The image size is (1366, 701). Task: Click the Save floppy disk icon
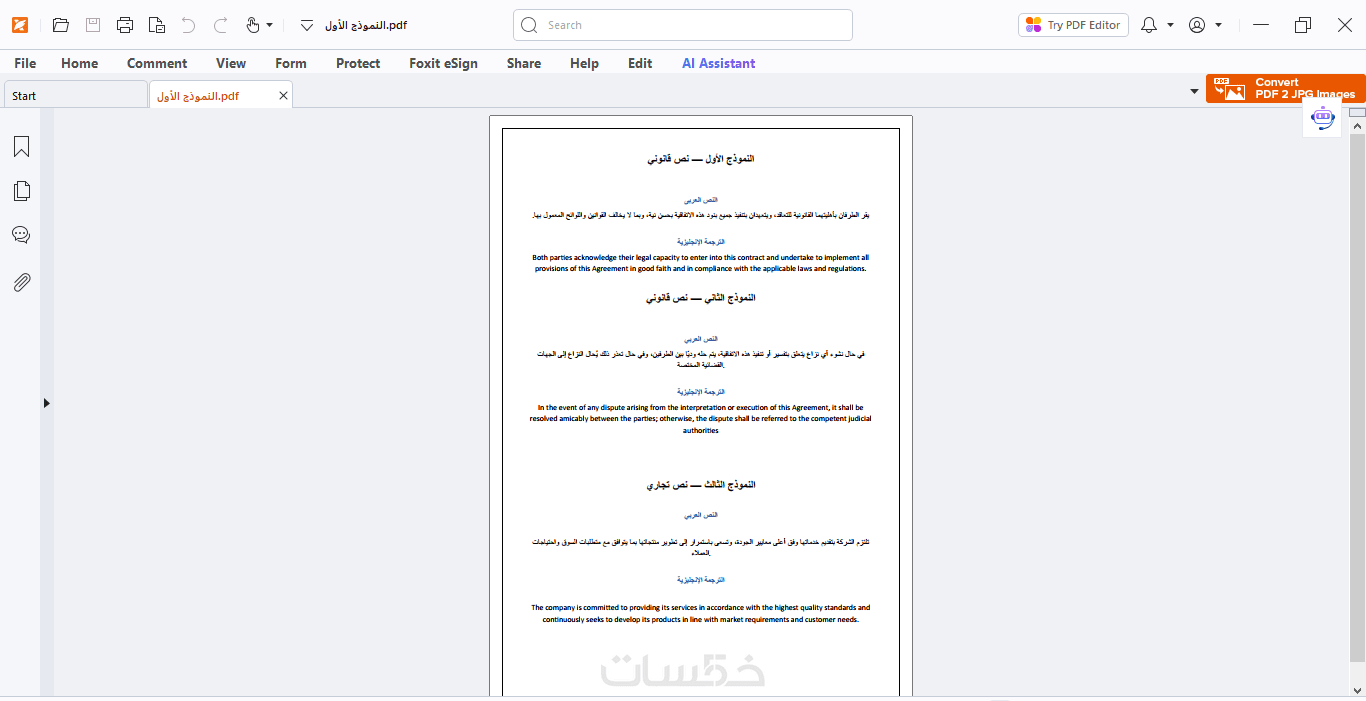pos(93,25)
